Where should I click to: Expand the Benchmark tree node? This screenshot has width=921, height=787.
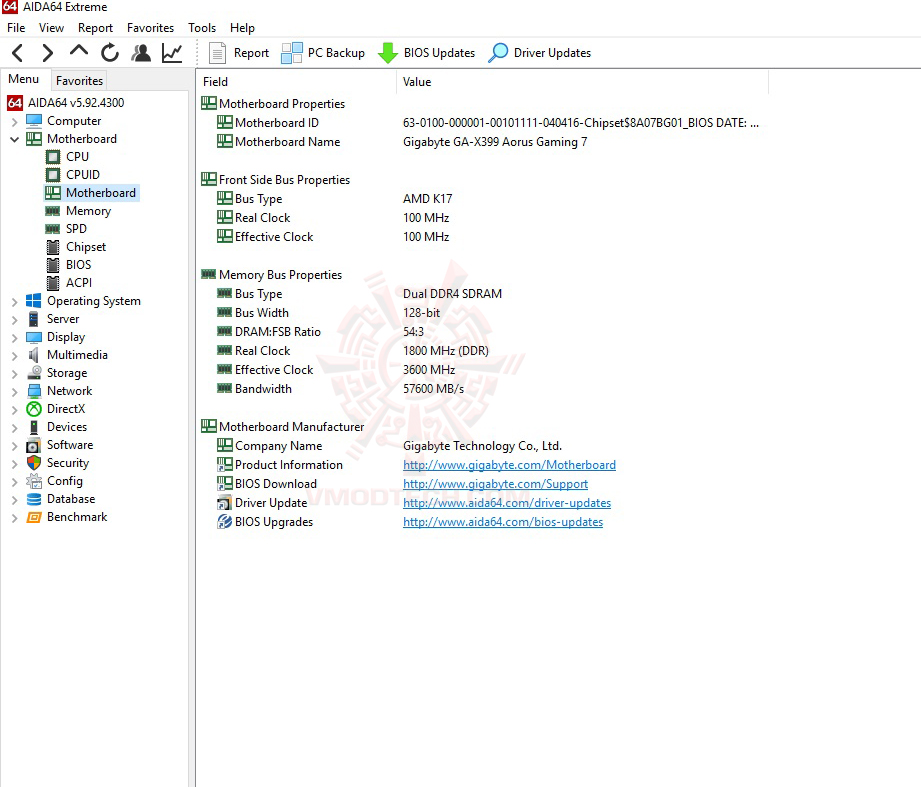15,518
